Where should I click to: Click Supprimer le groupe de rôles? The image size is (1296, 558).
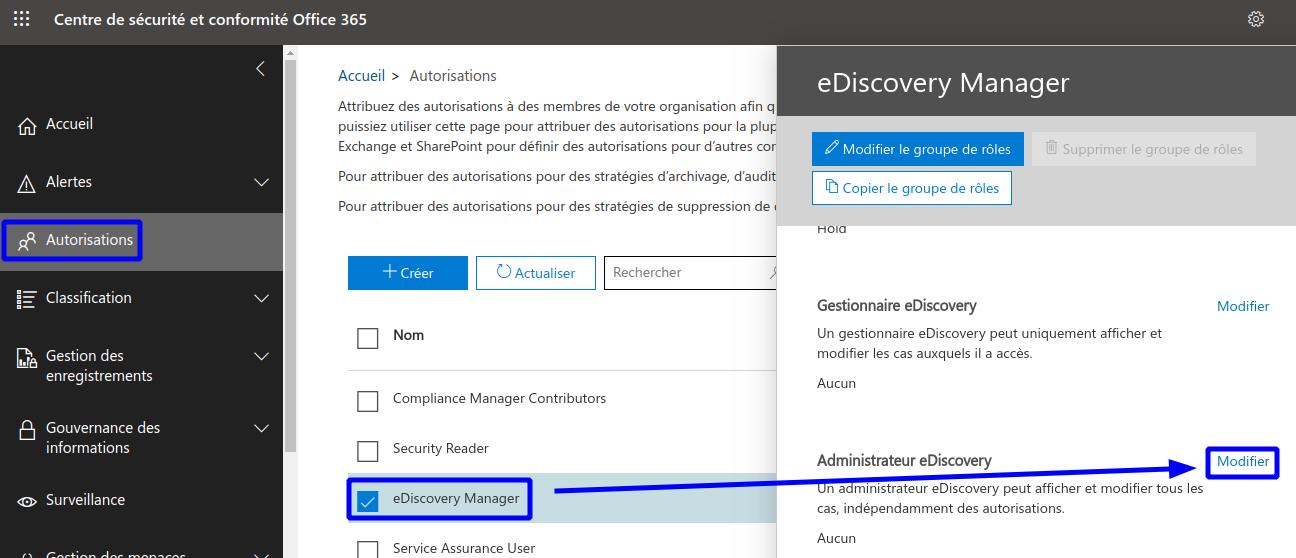(1144, 149)
